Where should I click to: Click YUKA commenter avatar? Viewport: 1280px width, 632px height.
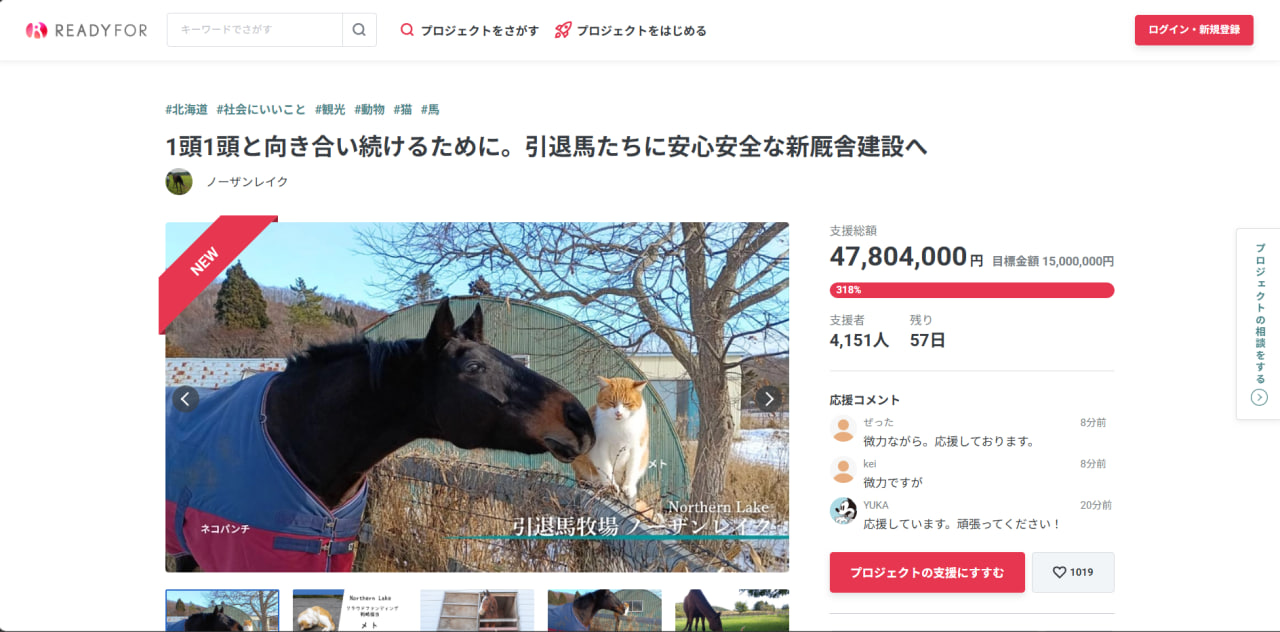pos(843,511)
